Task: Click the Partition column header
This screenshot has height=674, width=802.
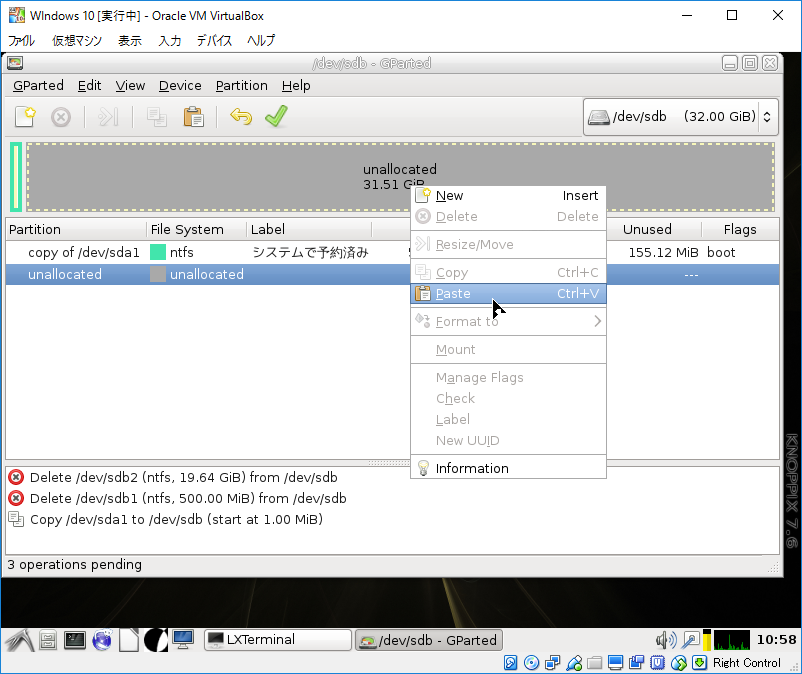Action: click(76, 230)
